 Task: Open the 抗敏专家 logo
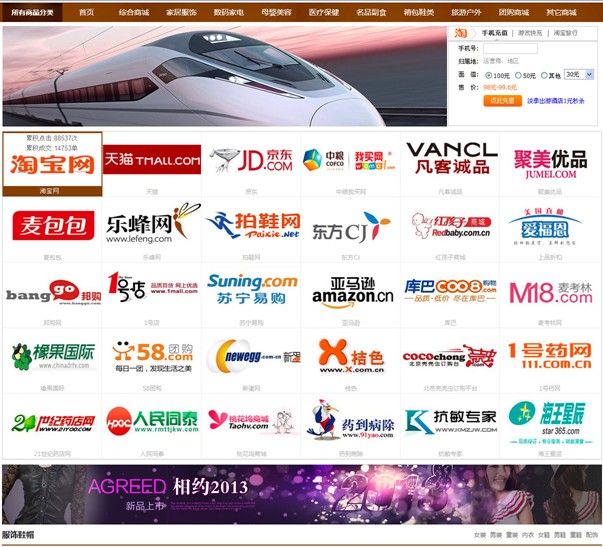450,422
